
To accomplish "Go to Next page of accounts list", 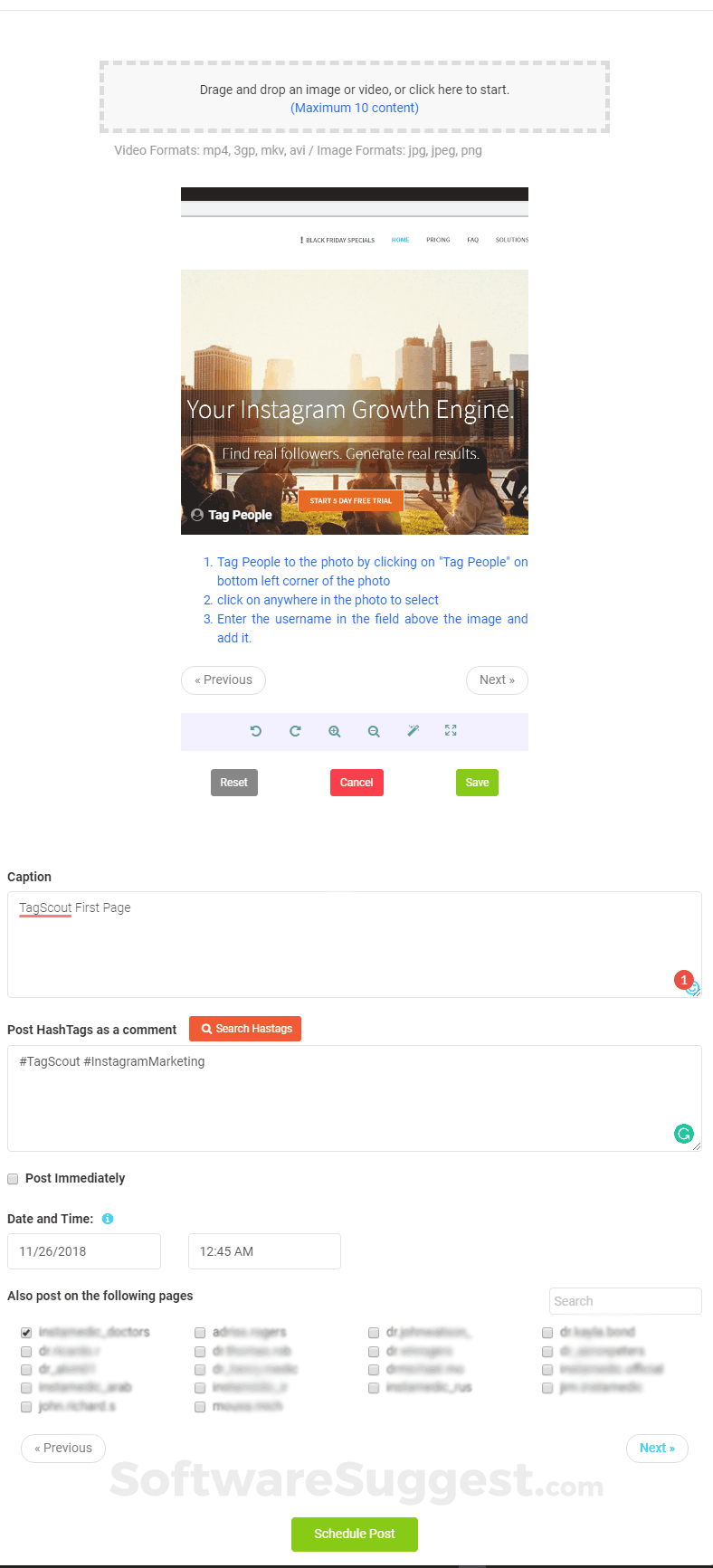I will 657,1448.
